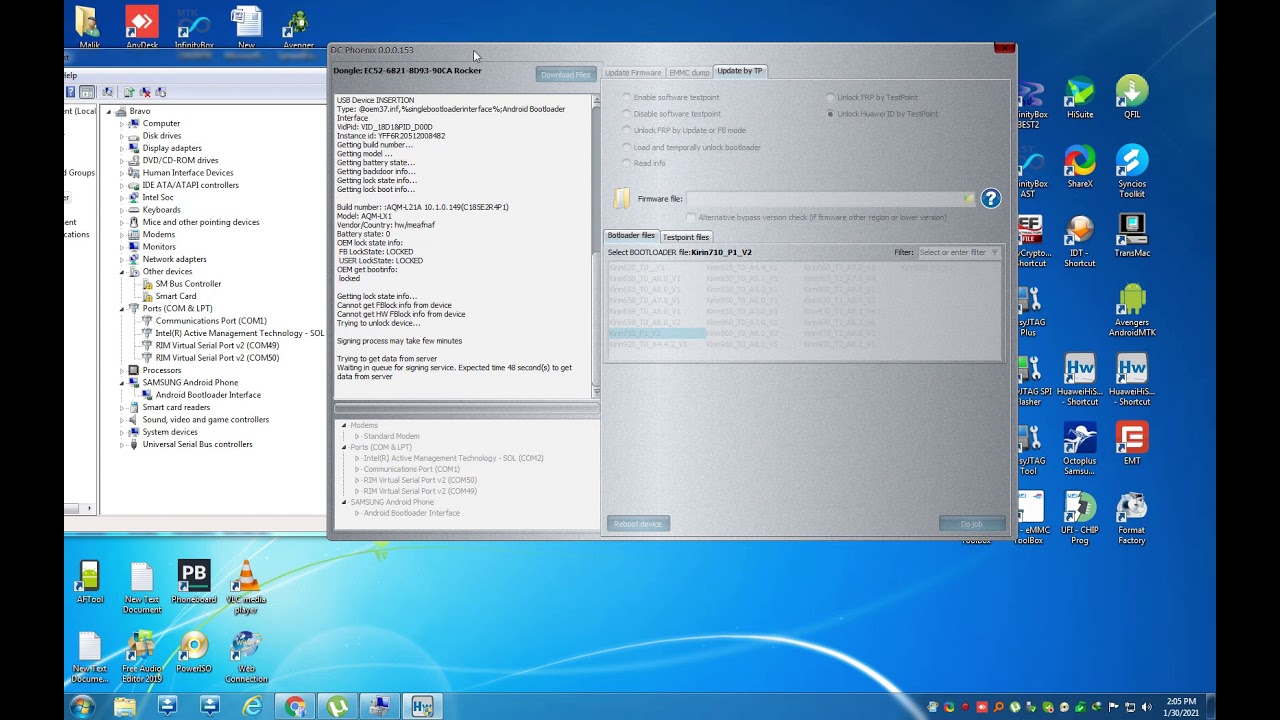The image size is (1280, 720).
Task: Switch to the Testpoint files tab
Action: tap(686, 237)
